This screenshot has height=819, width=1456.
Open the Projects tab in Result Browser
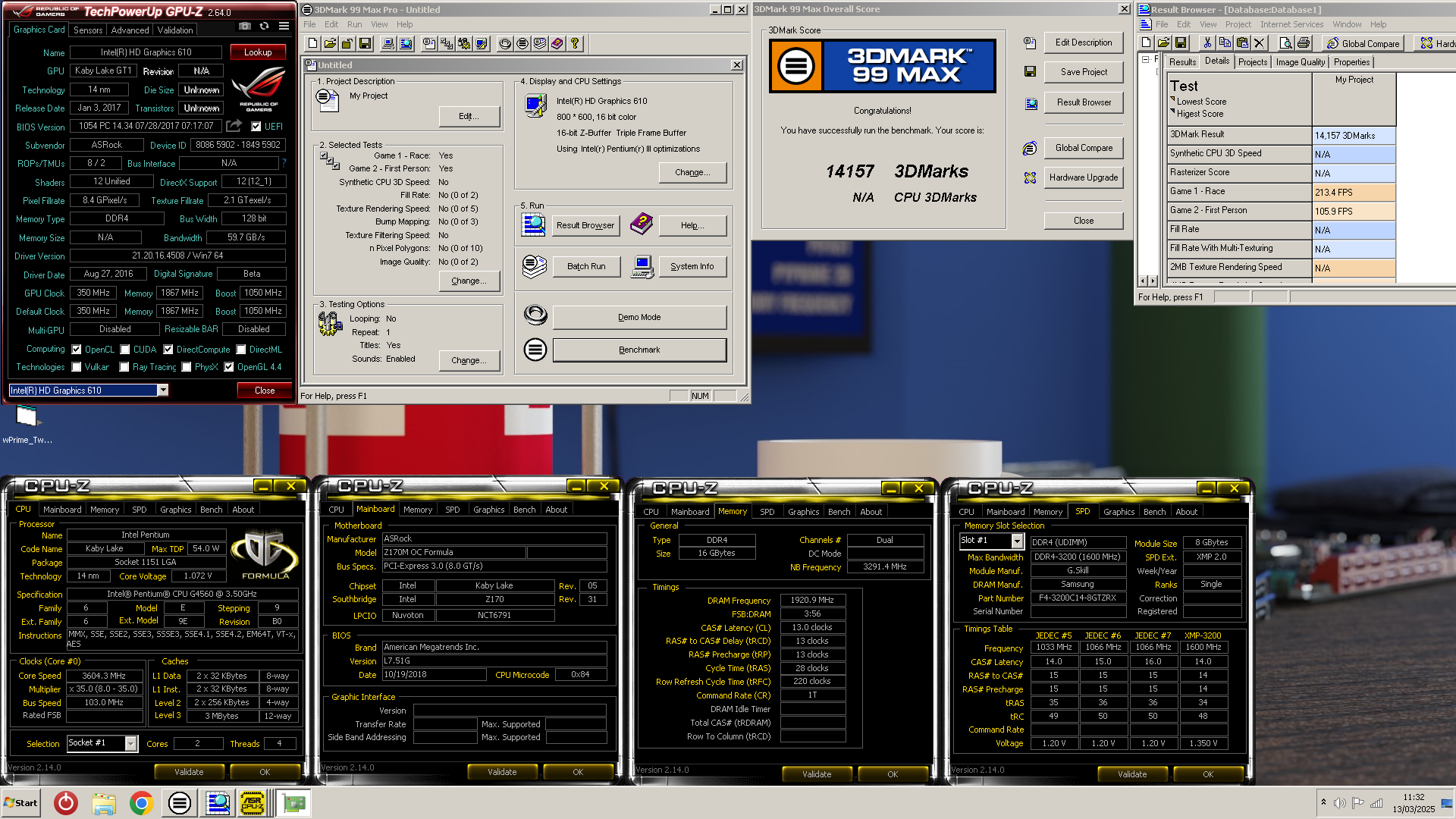tap(1253, 62)
